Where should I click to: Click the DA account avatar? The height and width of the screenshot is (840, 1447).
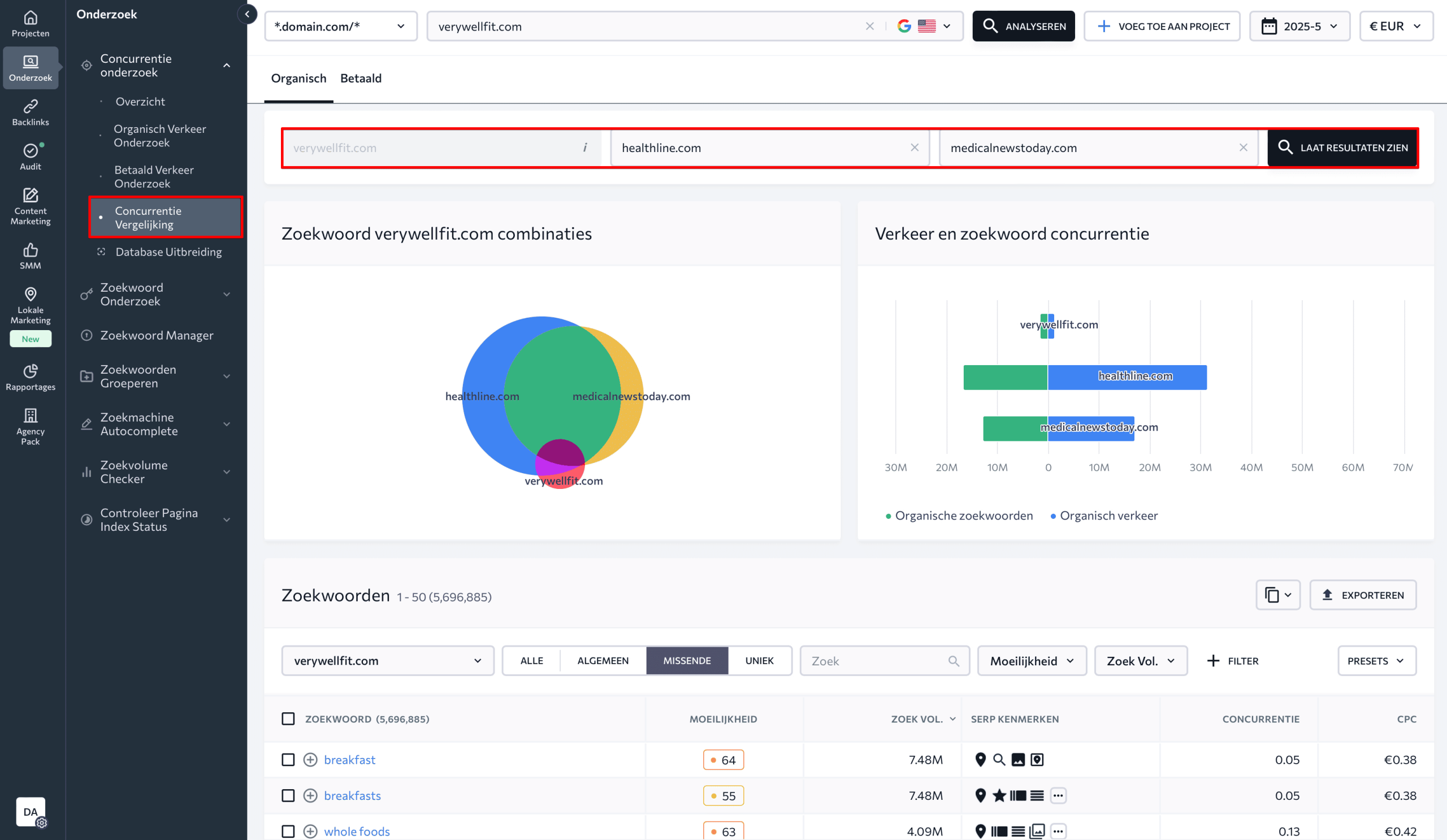point(31,811)
